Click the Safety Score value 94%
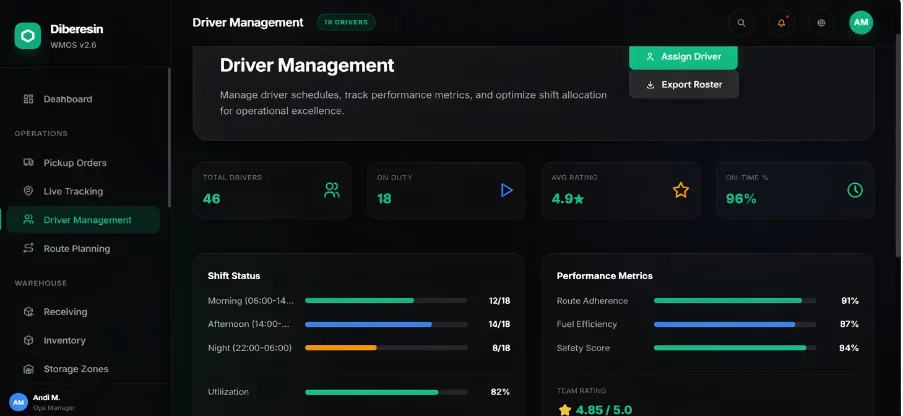Viewport: 903px width, 416px height. [849, 348]
